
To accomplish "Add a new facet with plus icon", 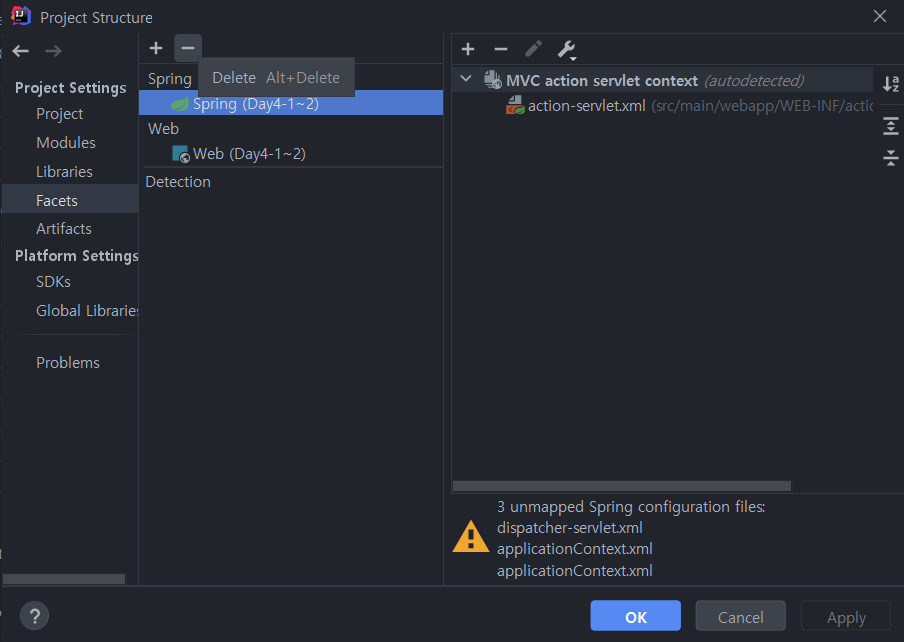I will (x=156, y=48).
